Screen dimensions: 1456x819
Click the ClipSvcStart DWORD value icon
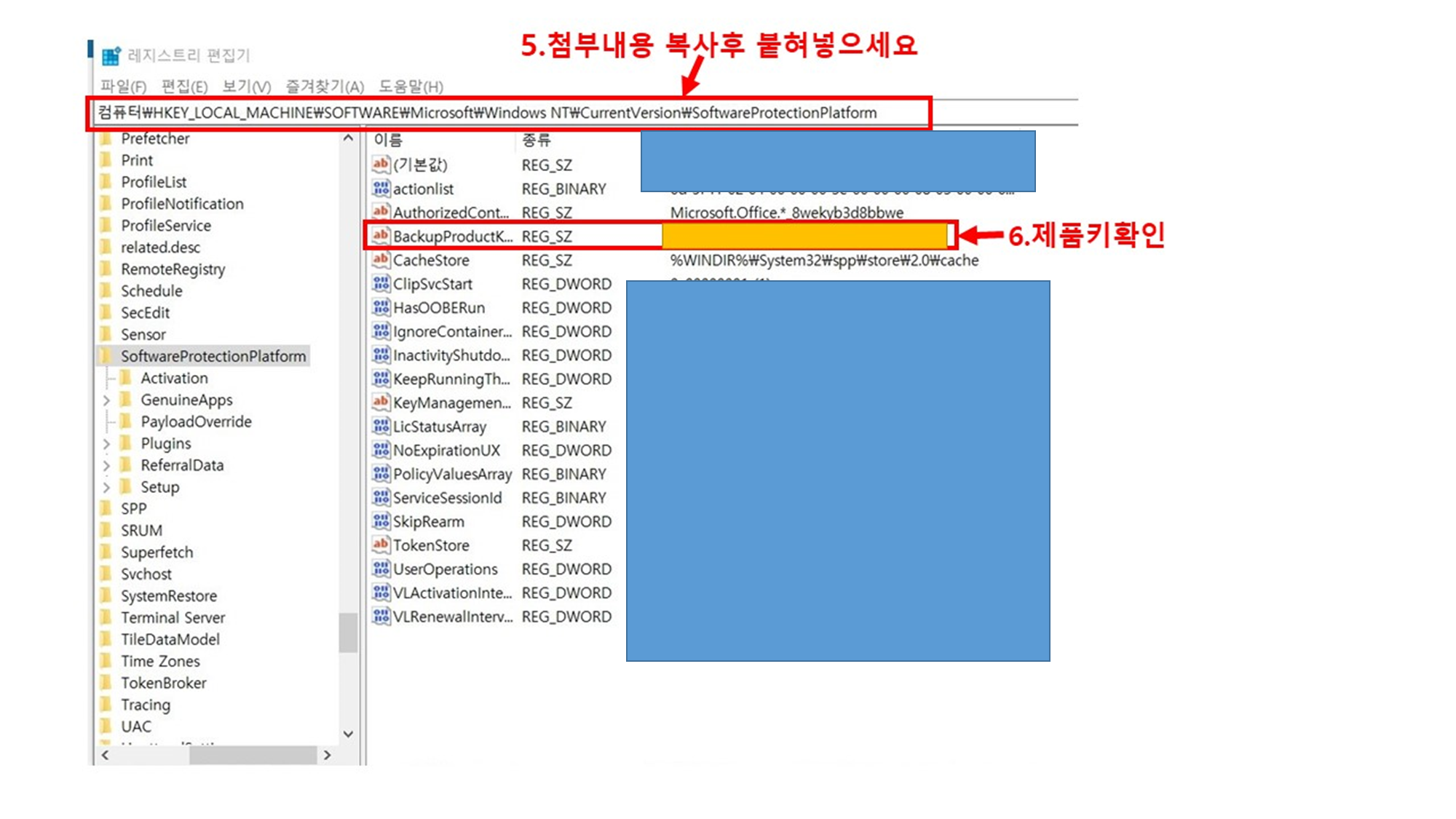tap(380, 284)
